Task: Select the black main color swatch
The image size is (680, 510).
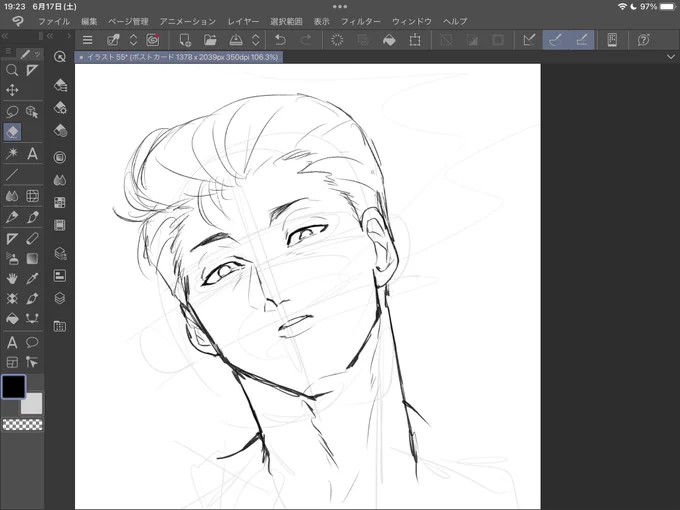Action: point(14,386)
